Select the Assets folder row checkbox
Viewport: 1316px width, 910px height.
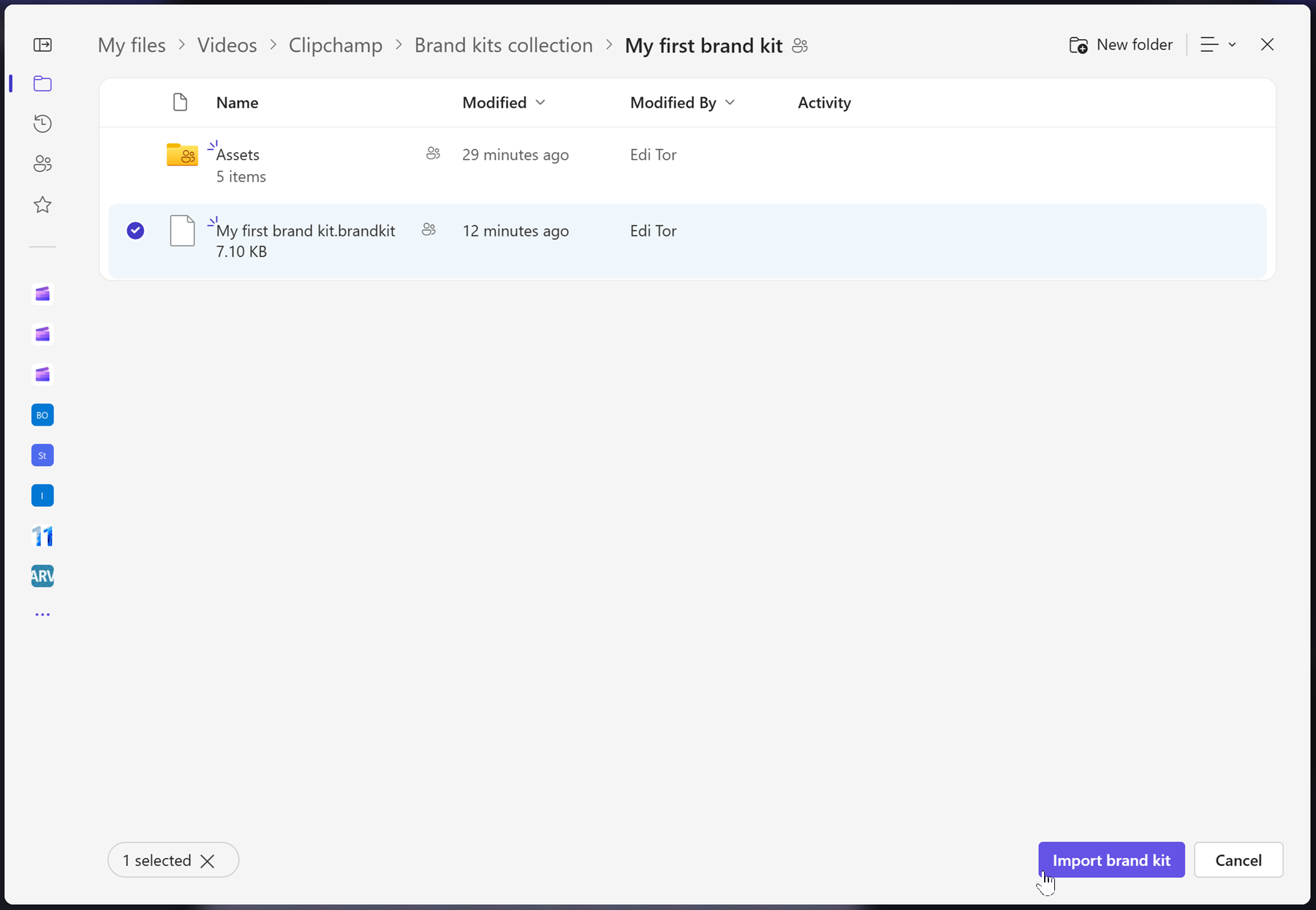(135, 154)
